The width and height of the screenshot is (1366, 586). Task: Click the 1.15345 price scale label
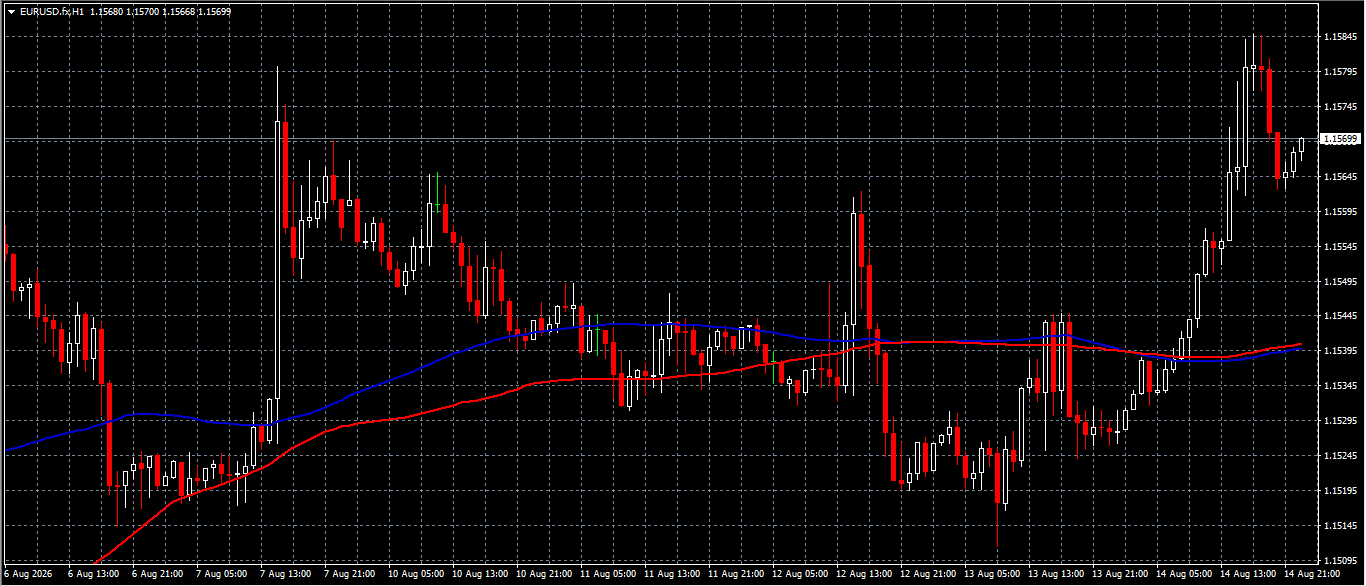[1339, 386]
